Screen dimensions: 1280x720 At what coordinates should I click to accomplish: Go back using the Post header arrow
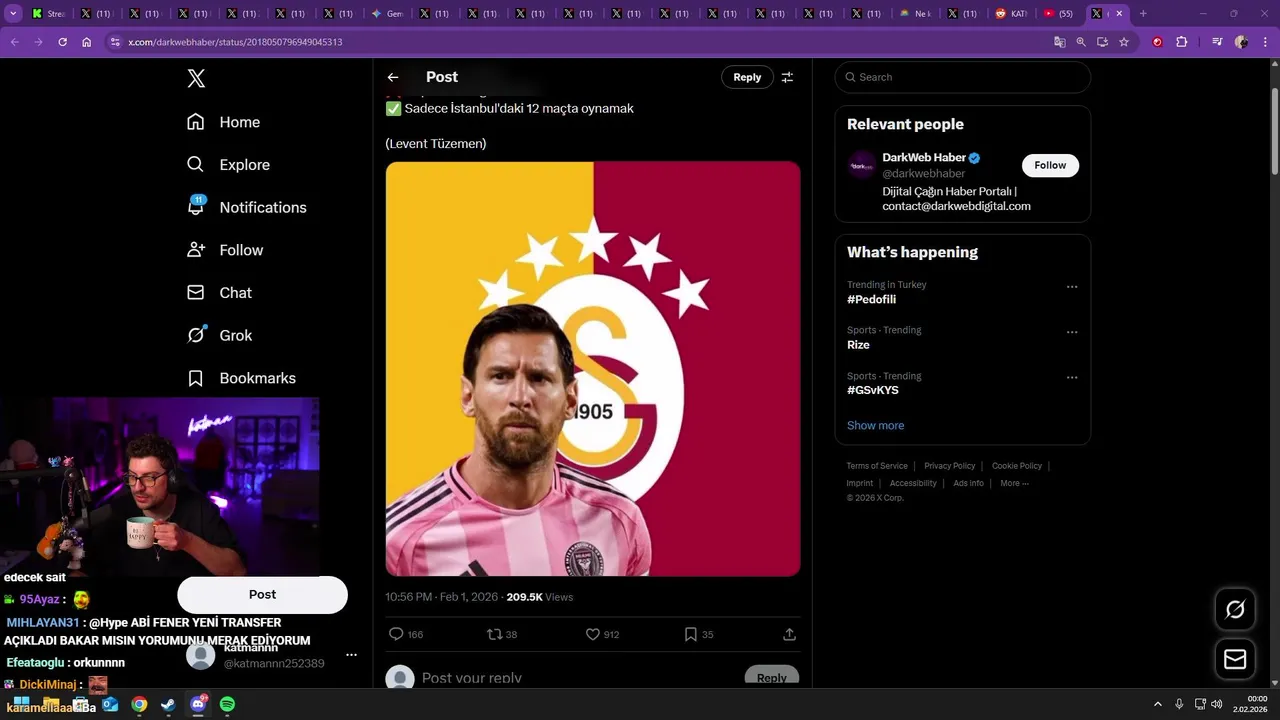pos(393,77)
